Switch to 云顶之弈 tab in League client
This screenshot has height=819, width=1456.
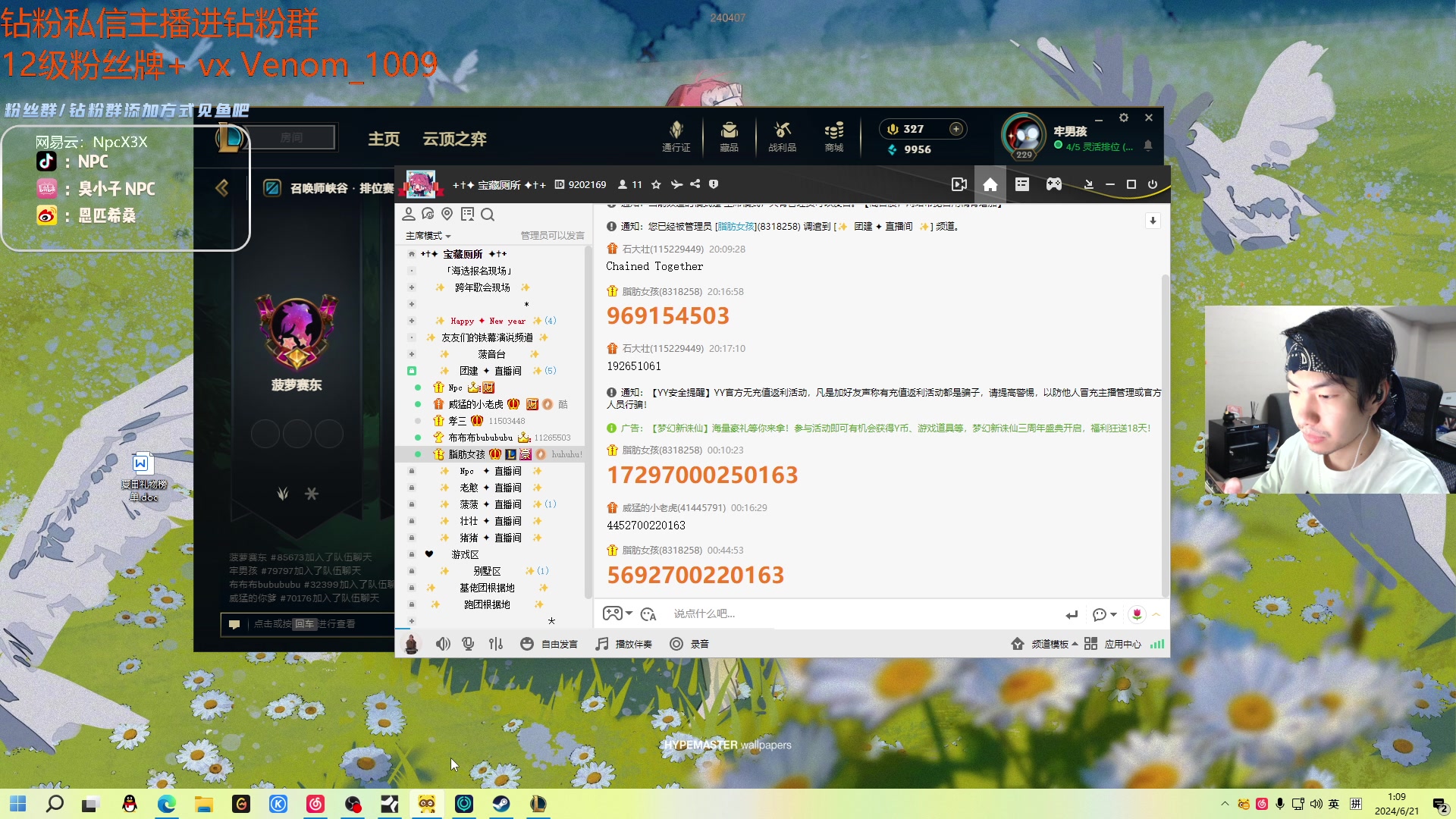coord(454,139)
